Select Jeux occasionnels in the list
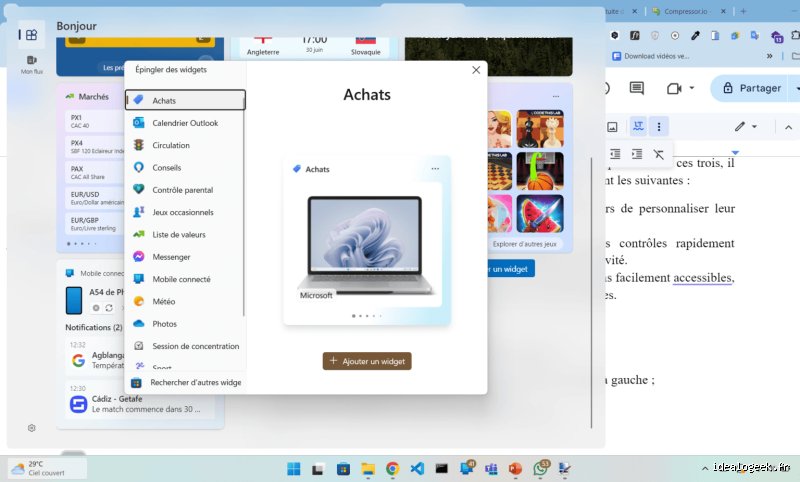 (x=185, y=212)
